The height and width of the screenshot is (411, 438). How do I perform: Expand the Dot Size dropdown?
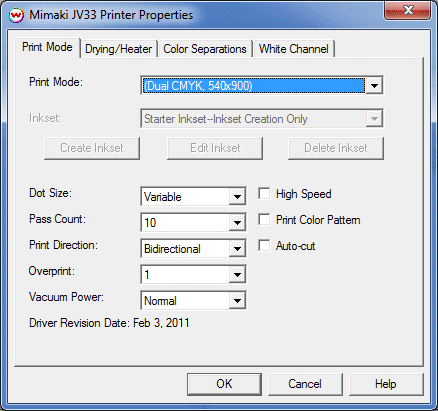pos(237,196)
